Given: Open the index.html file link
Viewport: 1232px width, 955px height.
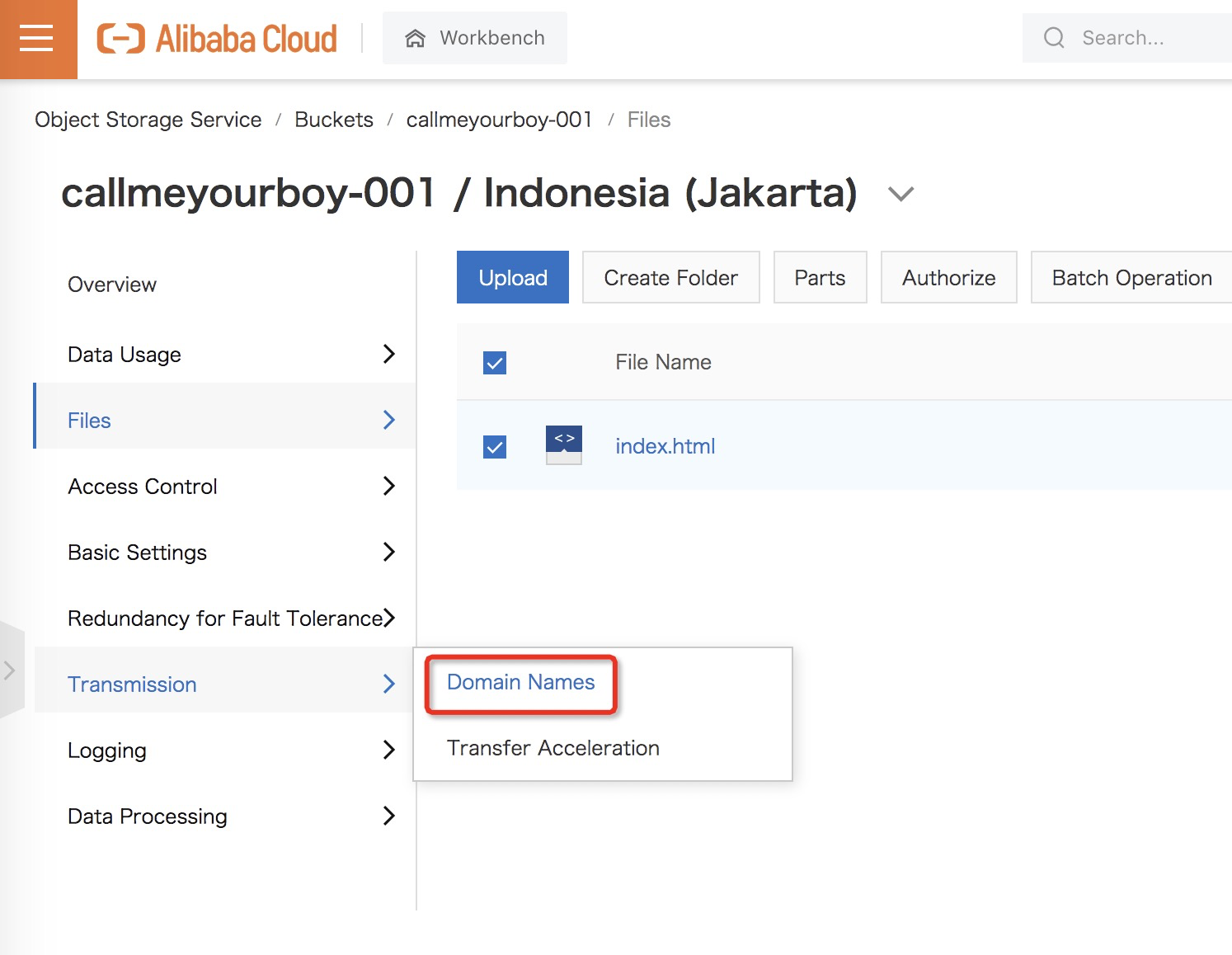Looking at the screenshot, I should click(x=665, y=446).
